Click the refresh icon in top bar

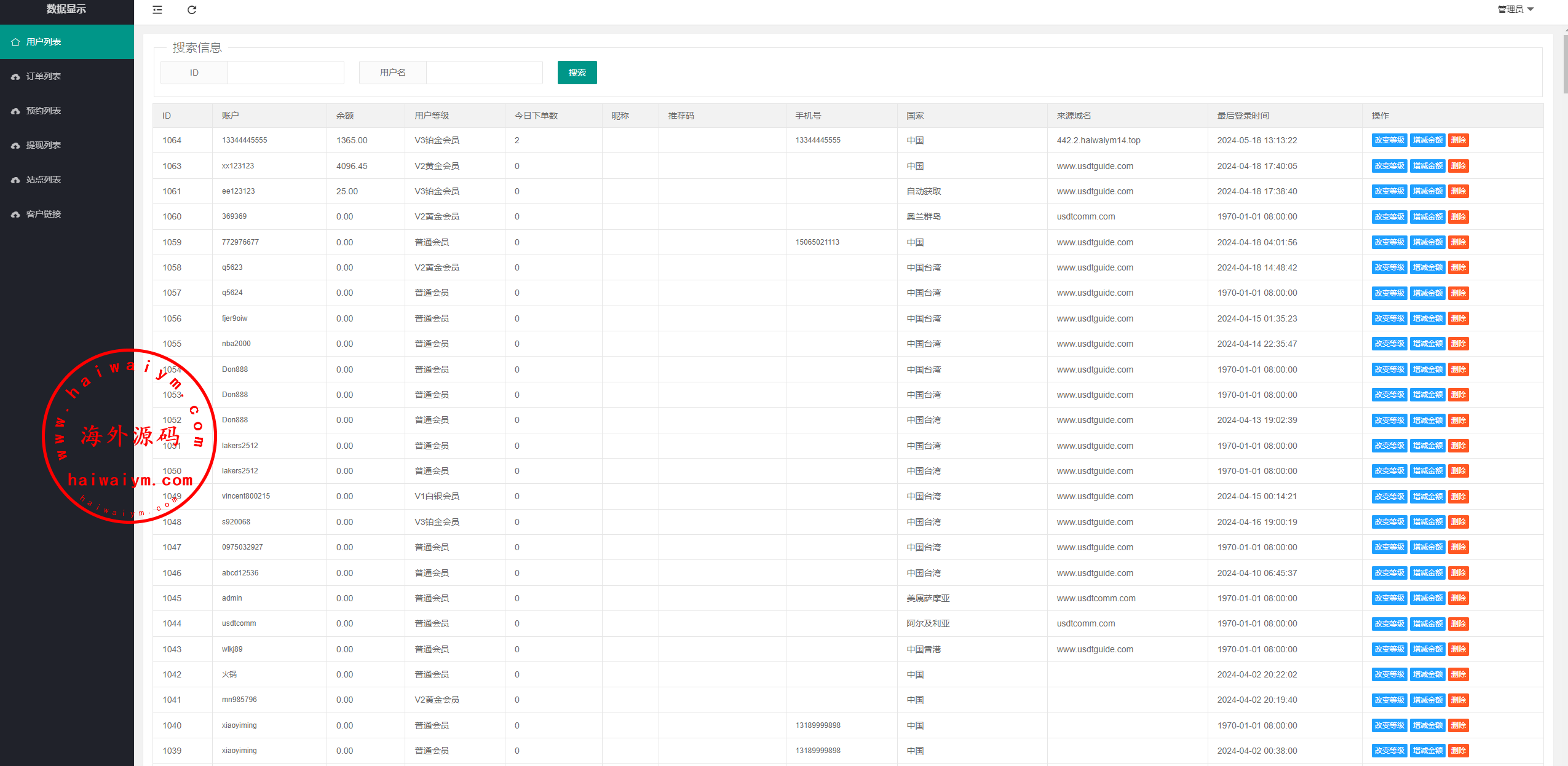coord(192,10)
